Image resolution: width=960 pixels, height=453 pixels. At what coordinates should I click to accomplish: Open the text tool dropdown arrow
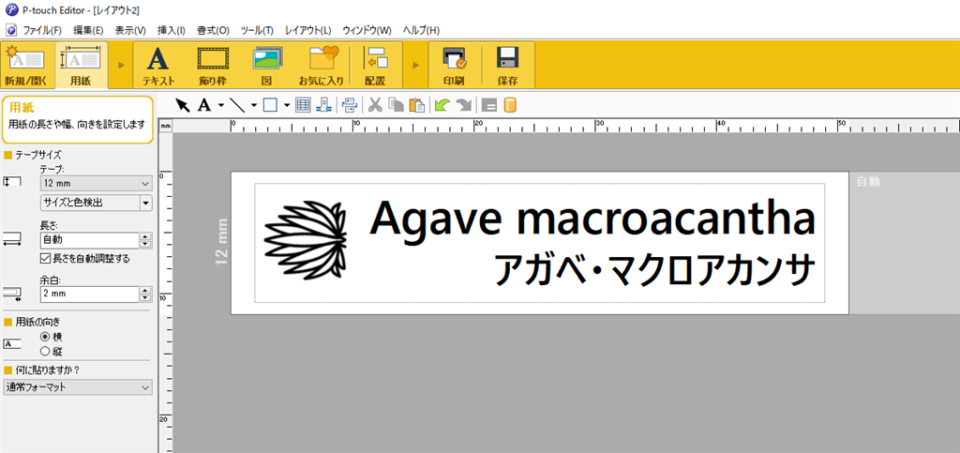coord(221,105)
